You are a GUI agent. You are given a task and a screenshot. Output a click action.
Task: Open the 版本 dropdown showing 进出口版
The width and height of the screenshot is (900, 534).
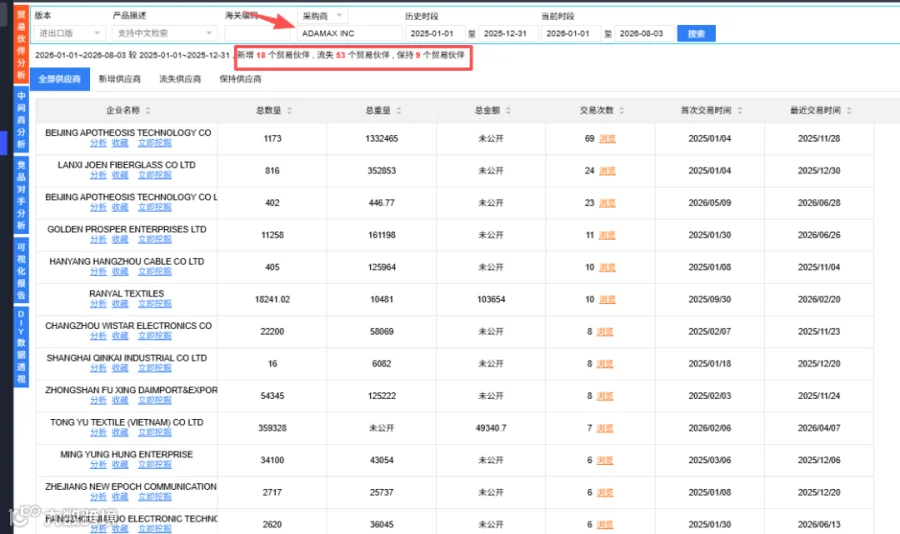point(69,33)
